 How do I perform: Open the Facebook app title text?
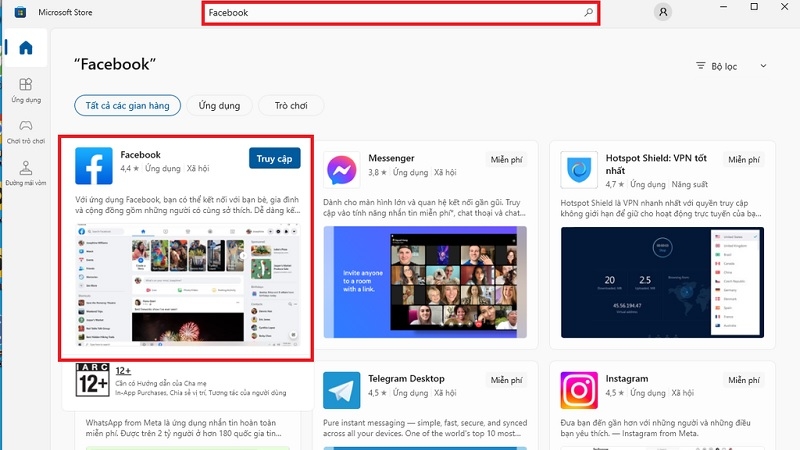(x=140, y=155)
